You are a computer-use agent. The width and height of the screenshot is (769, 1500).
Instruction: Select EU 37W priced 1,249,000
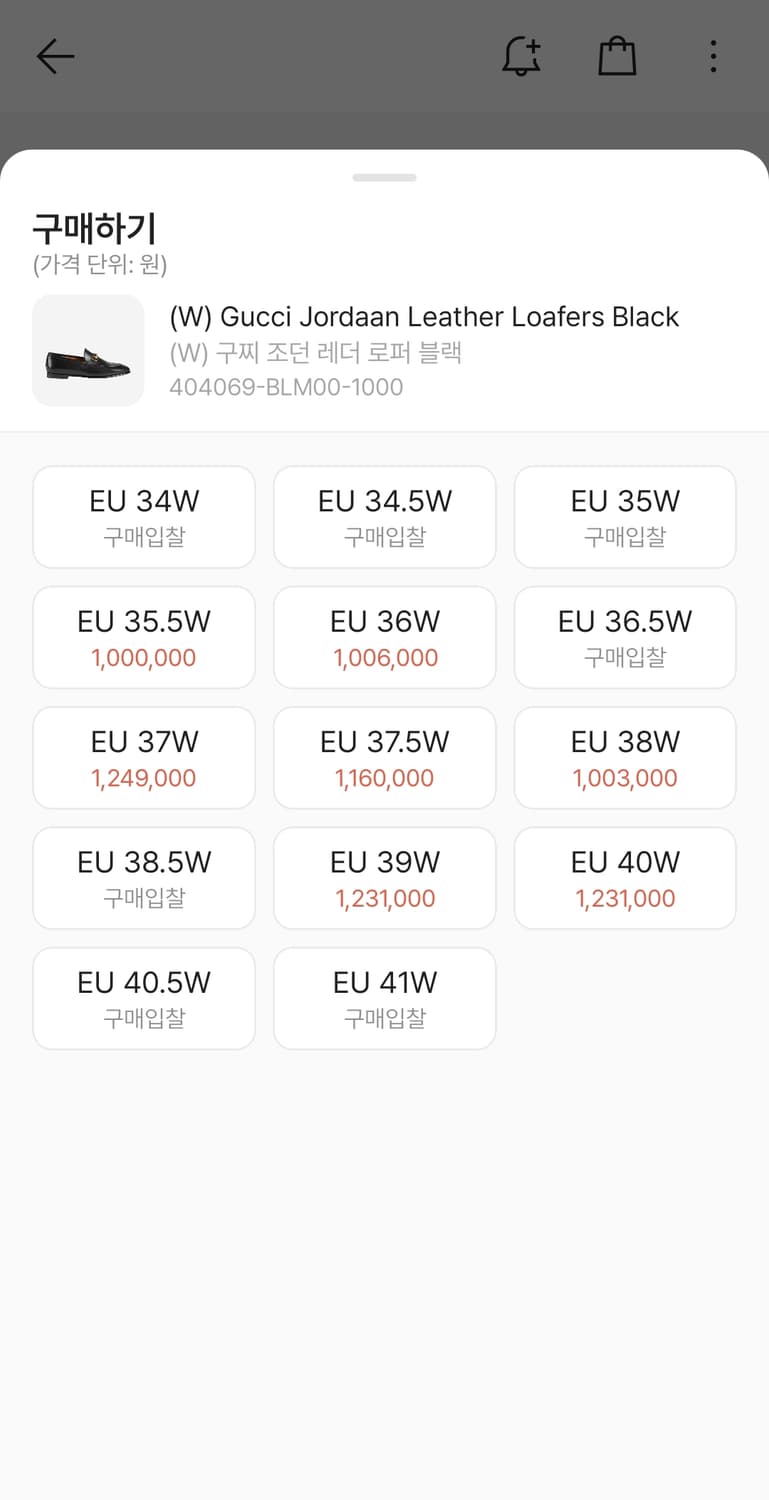pyautogui.click(x=144, y=758)
